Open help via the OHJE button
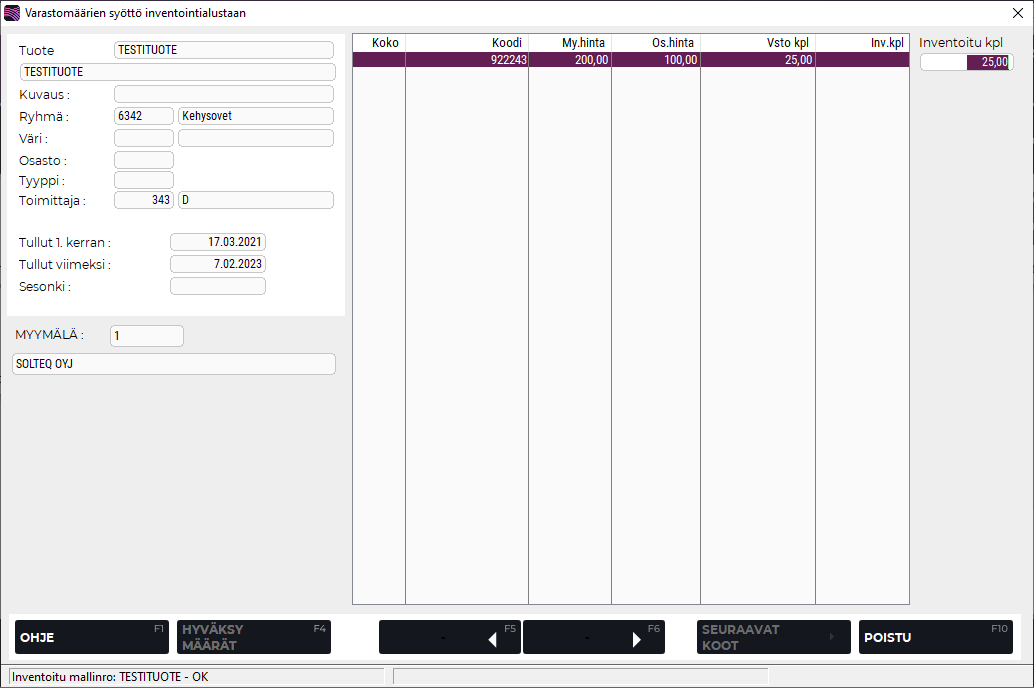Screen dimensions: 1034x688 tap(91, 637)
